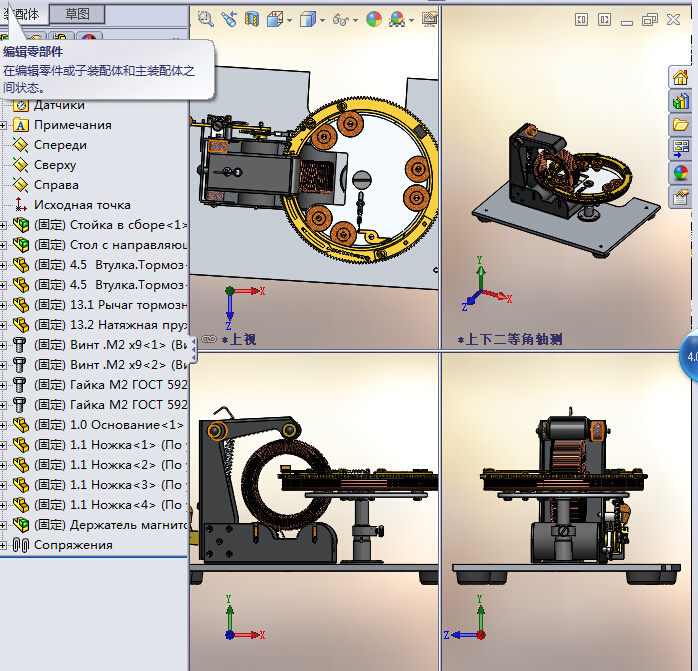Viewport: 698px width, 671px height.
Task: Select the Справа plane icon
Action: (x=20, y=185)
